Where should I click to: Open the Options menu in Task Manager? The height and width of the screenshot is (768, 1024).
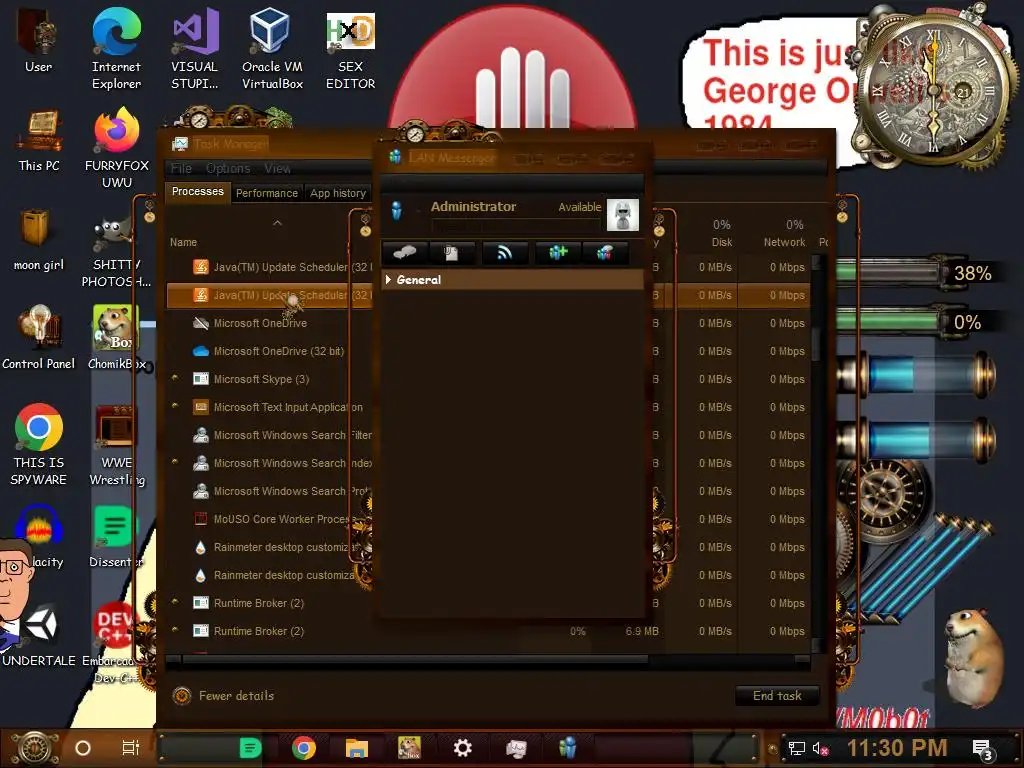228,168
